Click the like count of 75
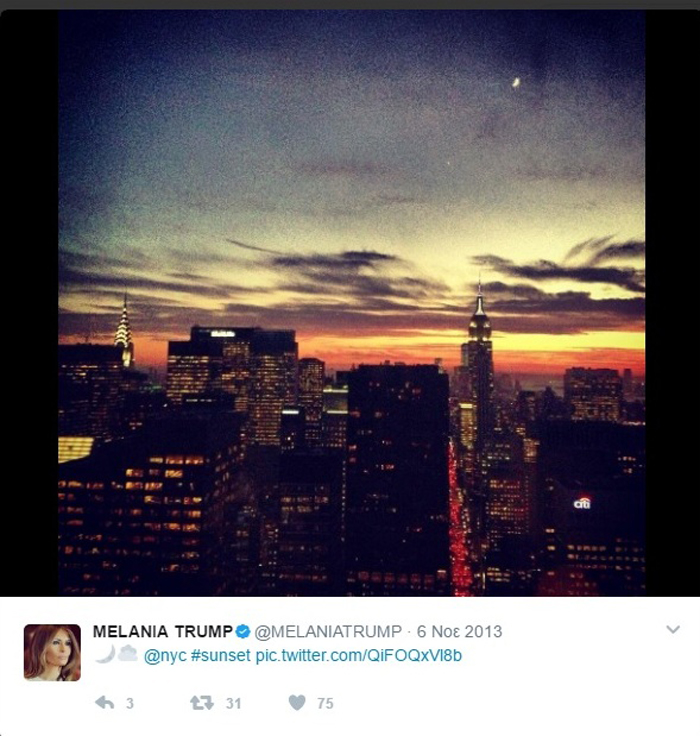The image size is (700, 736). click(x=325, y=703)
